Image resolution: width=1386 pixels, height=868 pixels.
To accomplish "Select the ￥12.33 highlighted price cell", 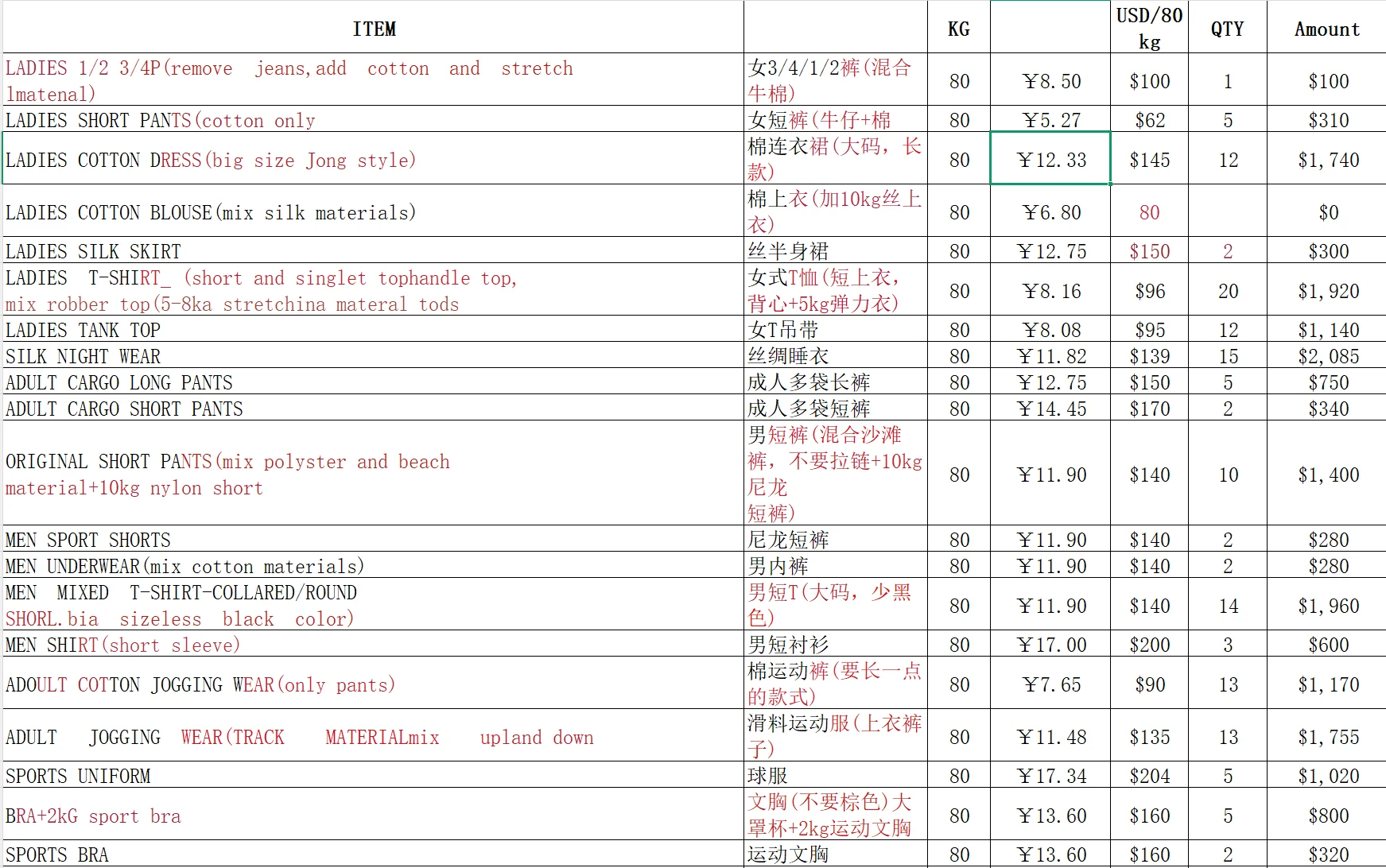I will click(1050, 158).
